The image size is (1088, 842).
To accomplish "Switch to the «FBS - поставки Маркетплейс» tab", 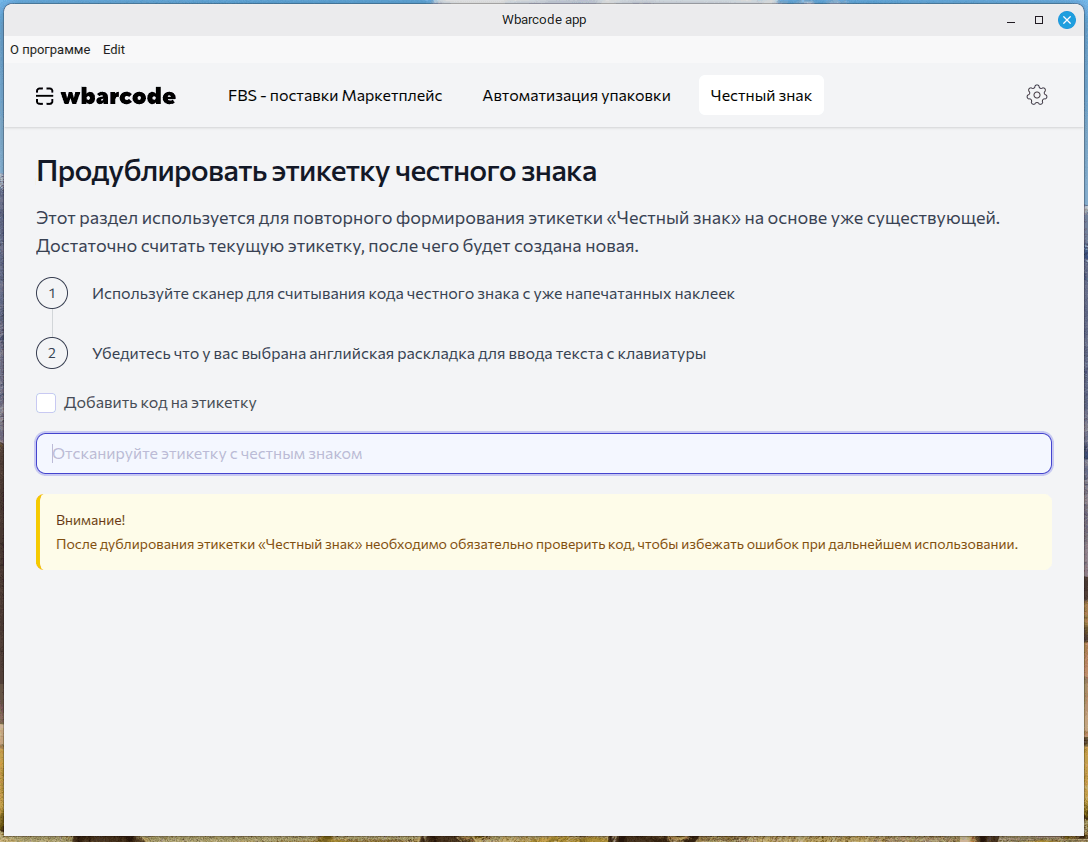I will 335,95.
